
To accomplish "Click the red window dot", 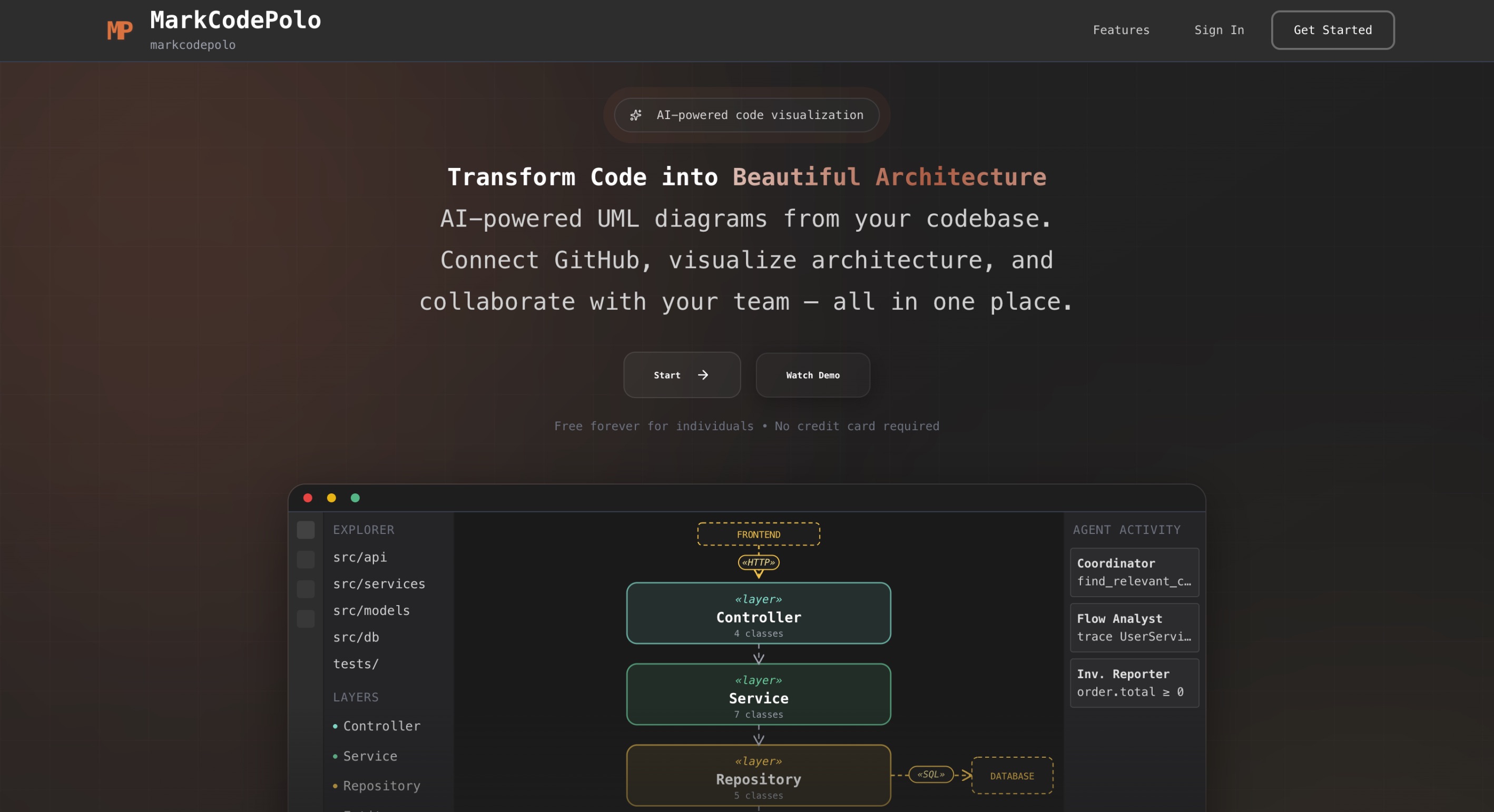I will pyautogui.click(x=308, y=498).
